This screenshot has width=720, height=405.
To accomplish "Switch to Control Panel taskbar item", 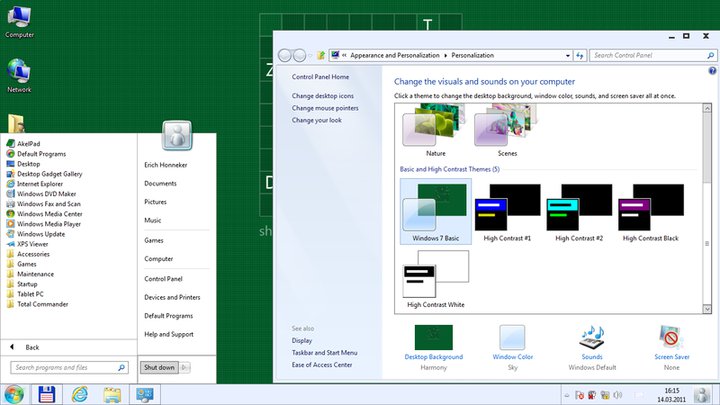I will tap(145, 394).
